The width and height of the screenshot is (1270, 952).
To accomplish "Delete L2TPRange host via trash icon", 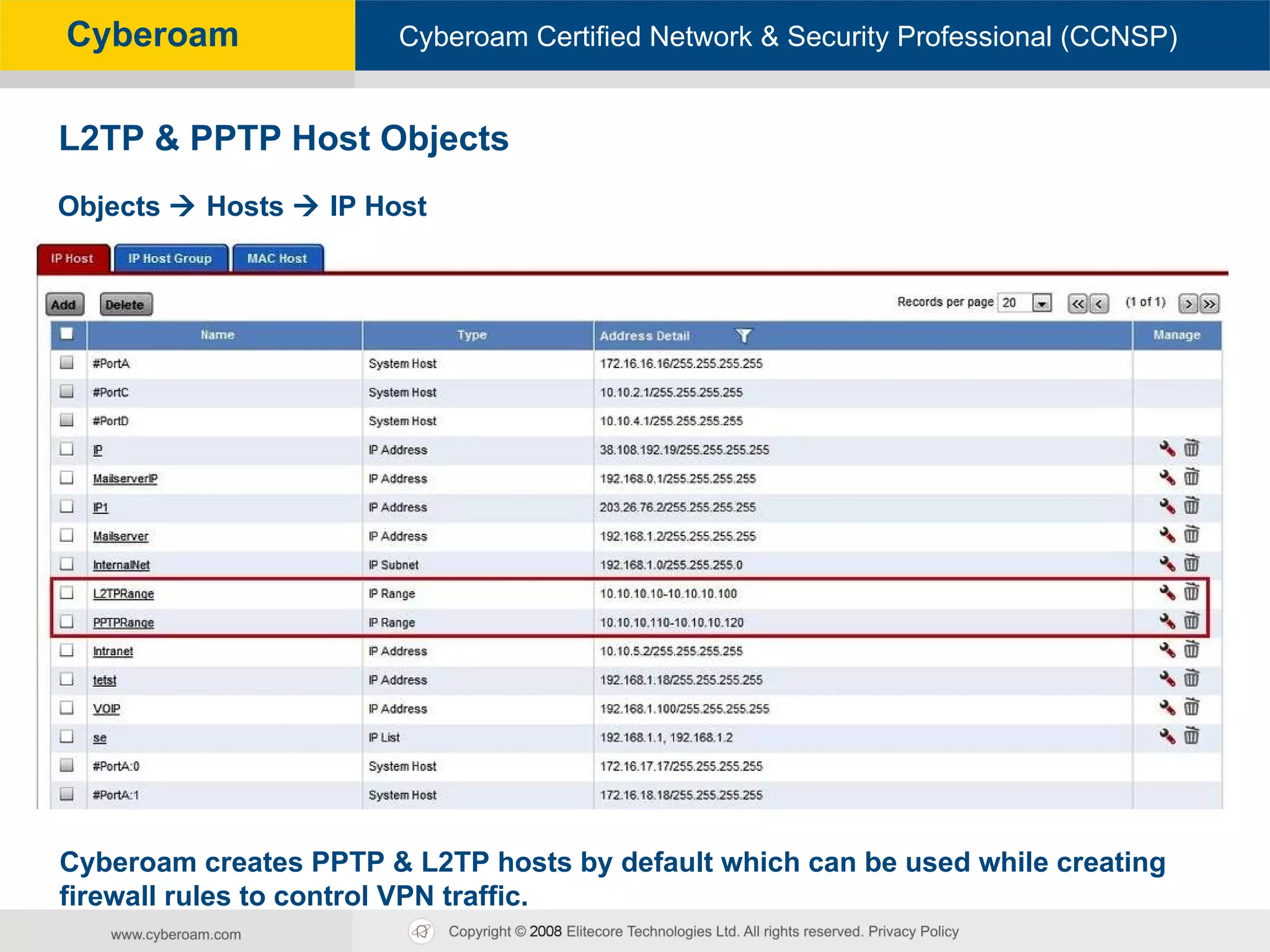I will pos(1191,591).
